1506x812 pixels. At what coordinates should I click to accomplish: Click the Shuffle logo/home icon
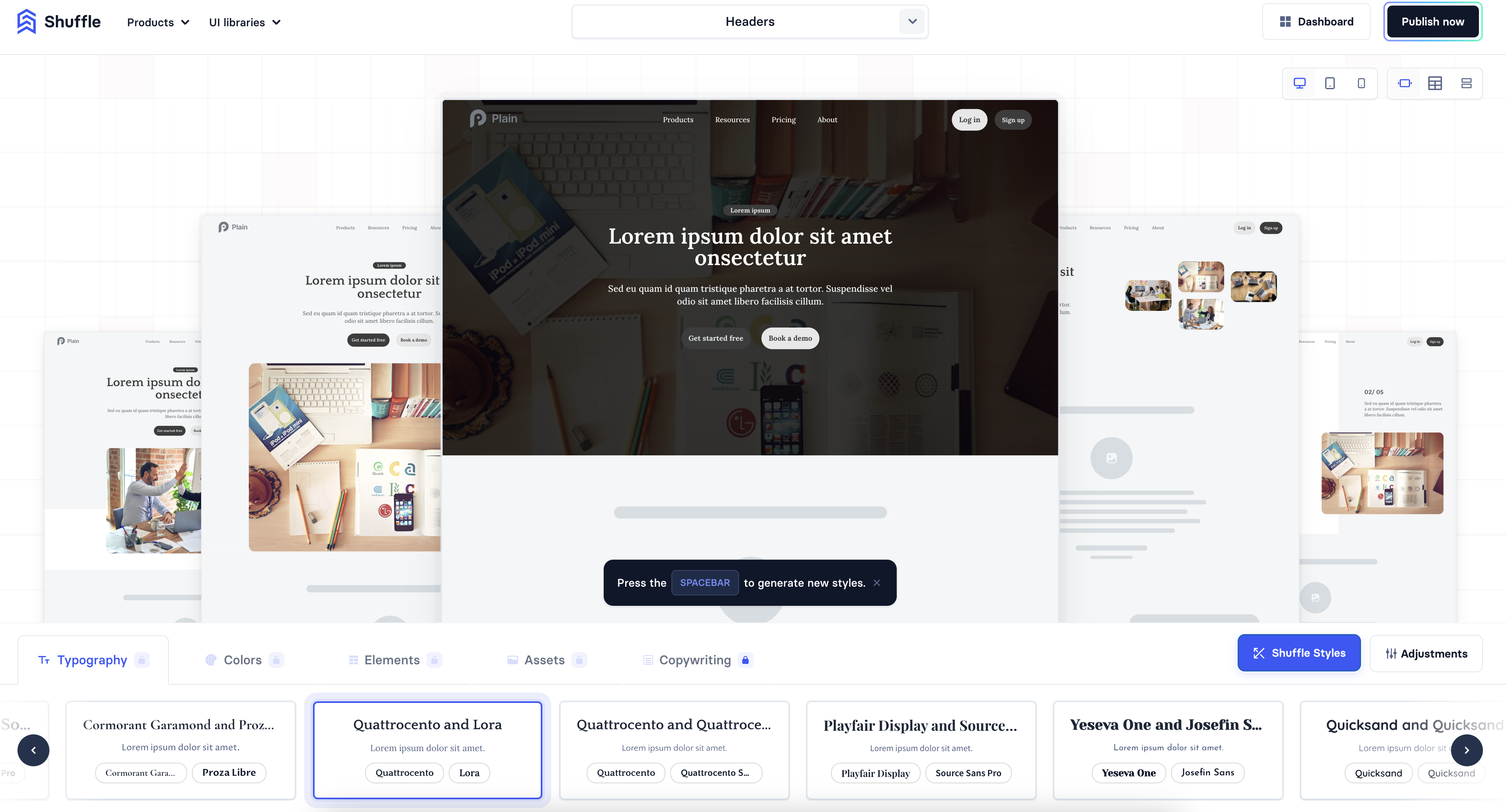25,21
